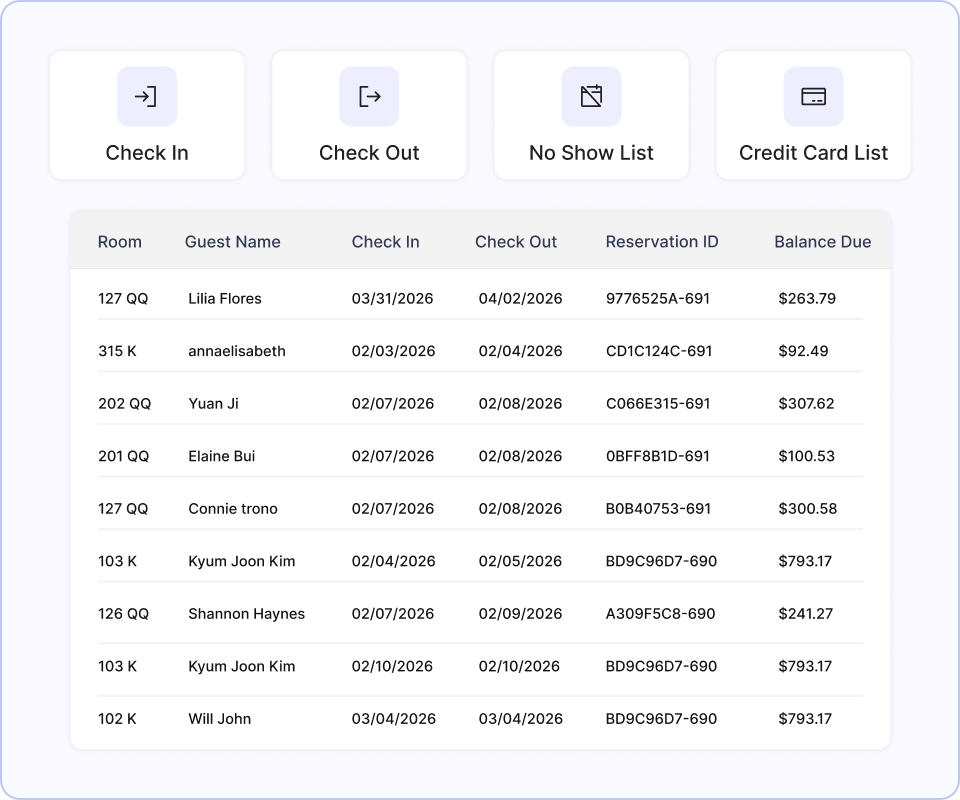Click check-out date 03/04/2026 in Will John row

[520, 719]
